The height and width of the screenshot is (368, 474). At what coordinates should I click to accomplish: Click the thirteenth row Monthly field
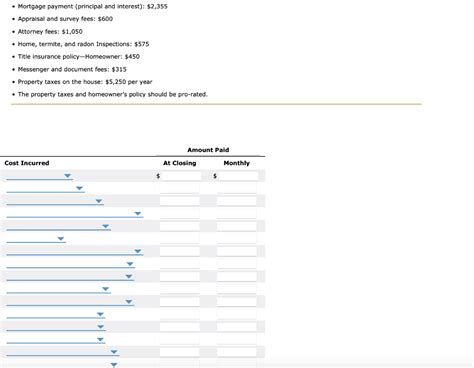click(x=237, y=327)
